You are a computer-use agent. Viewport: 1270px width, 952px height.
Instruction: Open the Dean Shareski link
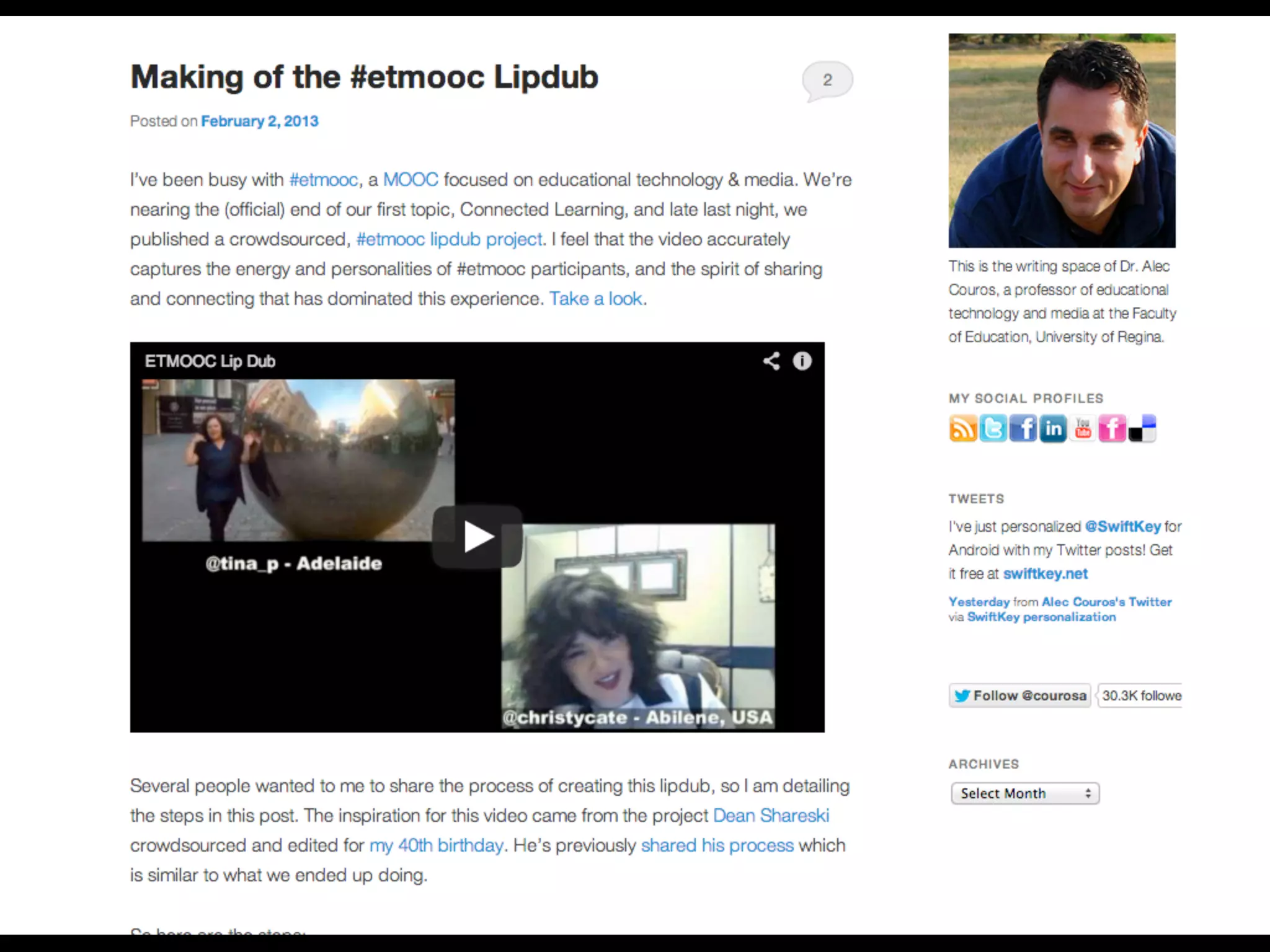[x=771, y=816]
